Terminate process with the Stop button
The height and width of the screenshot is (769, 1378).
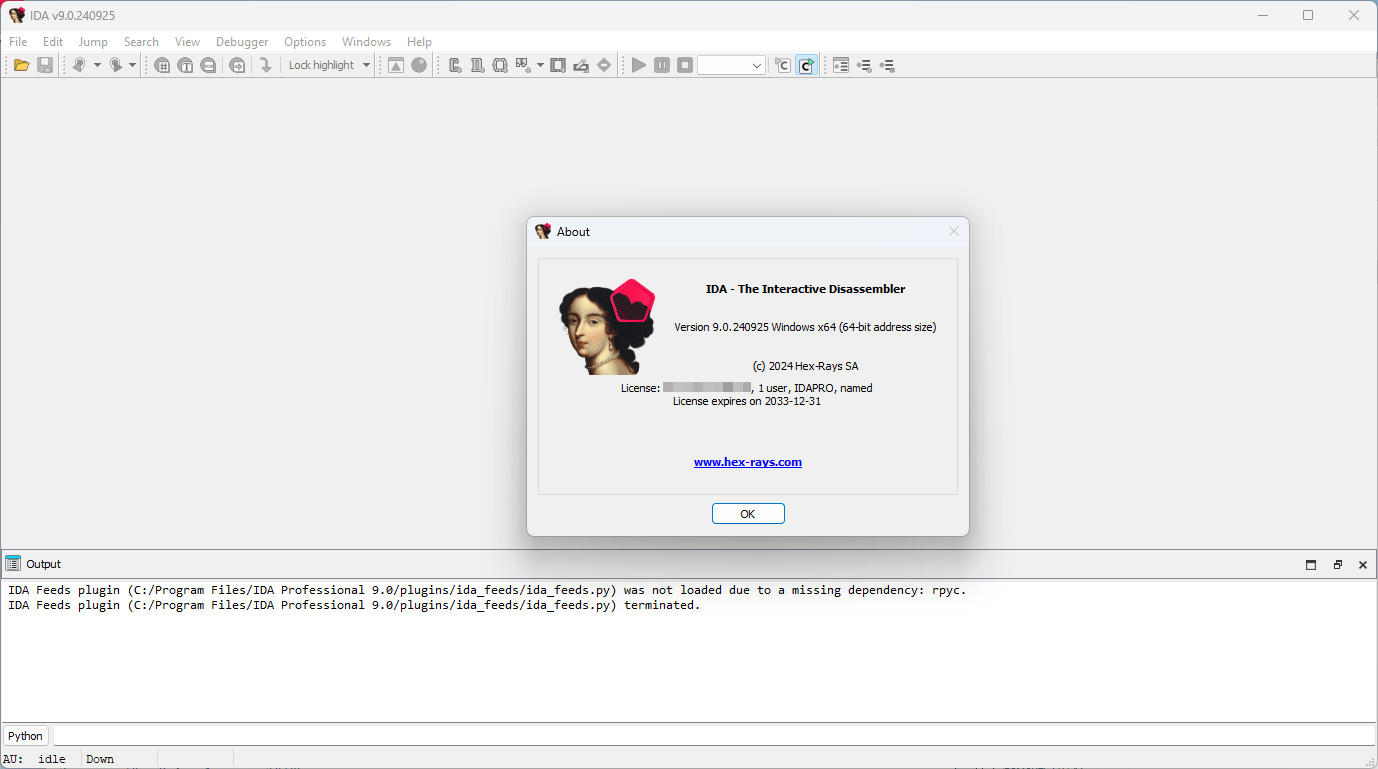pyautogui.click(x=685, y=65)
